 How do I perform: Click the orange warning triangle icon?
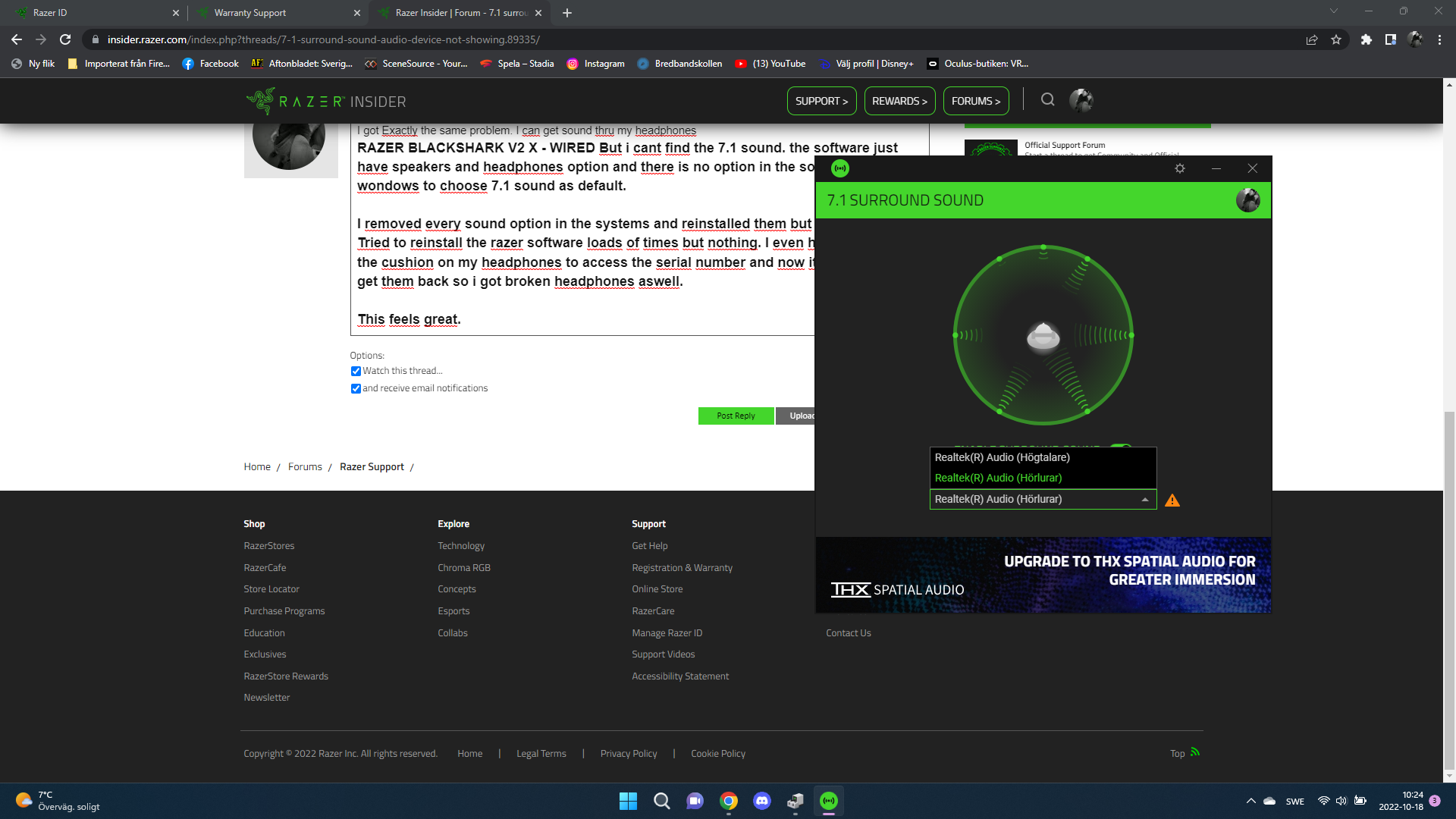tap(1172, 500)
